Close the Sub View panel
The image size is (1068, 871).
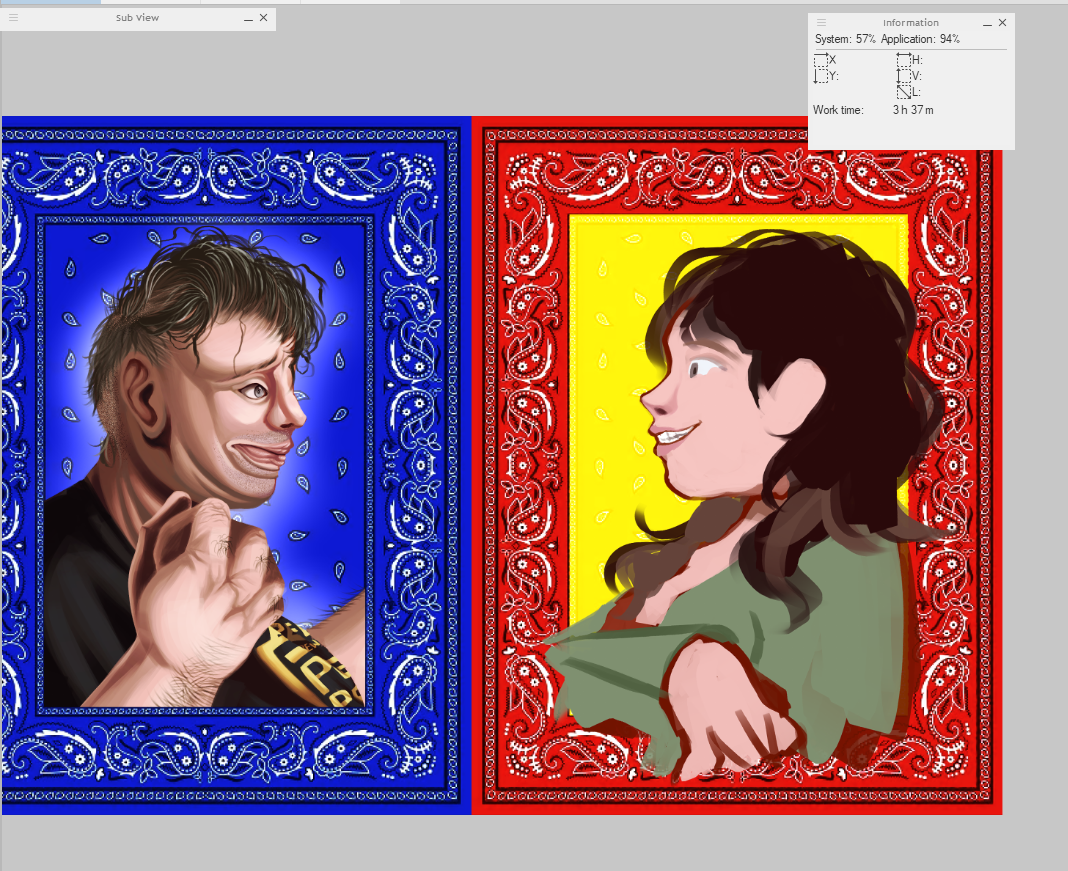click(264, 18)
